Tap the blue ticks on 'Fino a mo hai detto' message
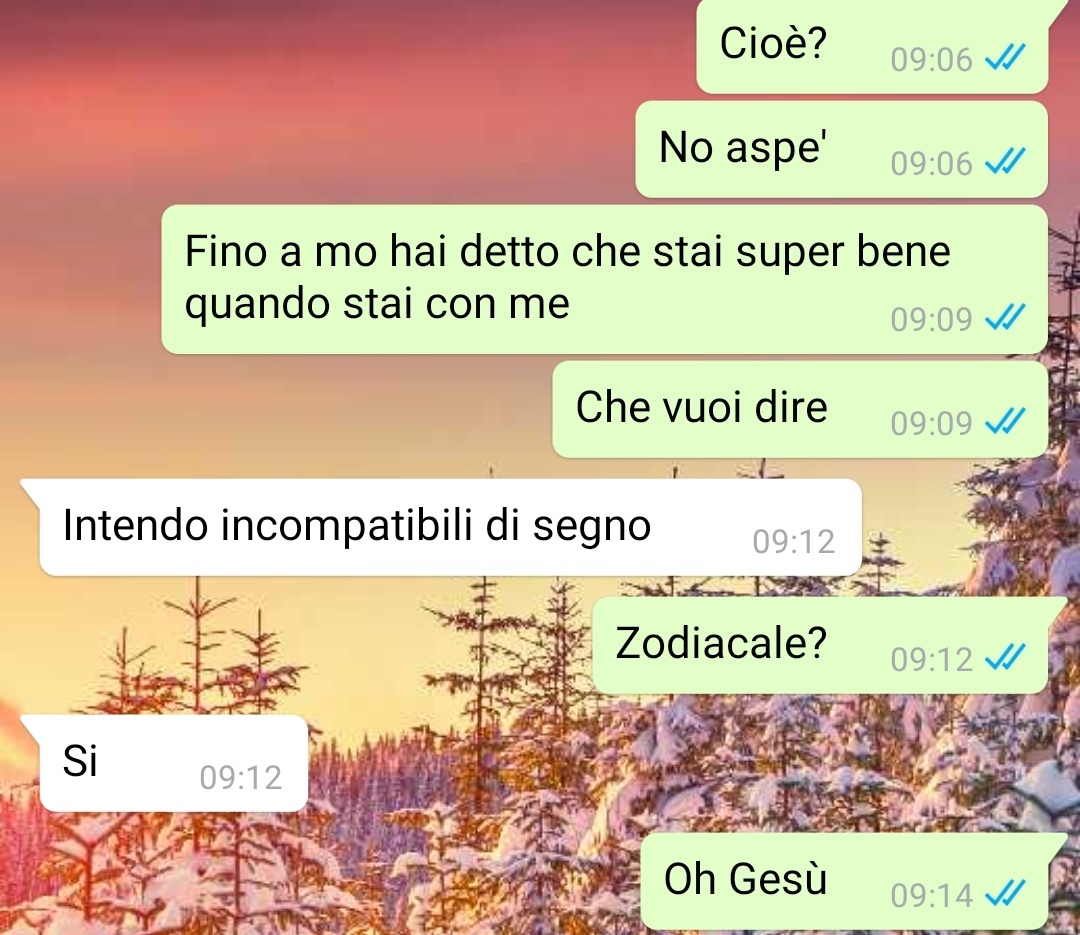 (1005, 317)
